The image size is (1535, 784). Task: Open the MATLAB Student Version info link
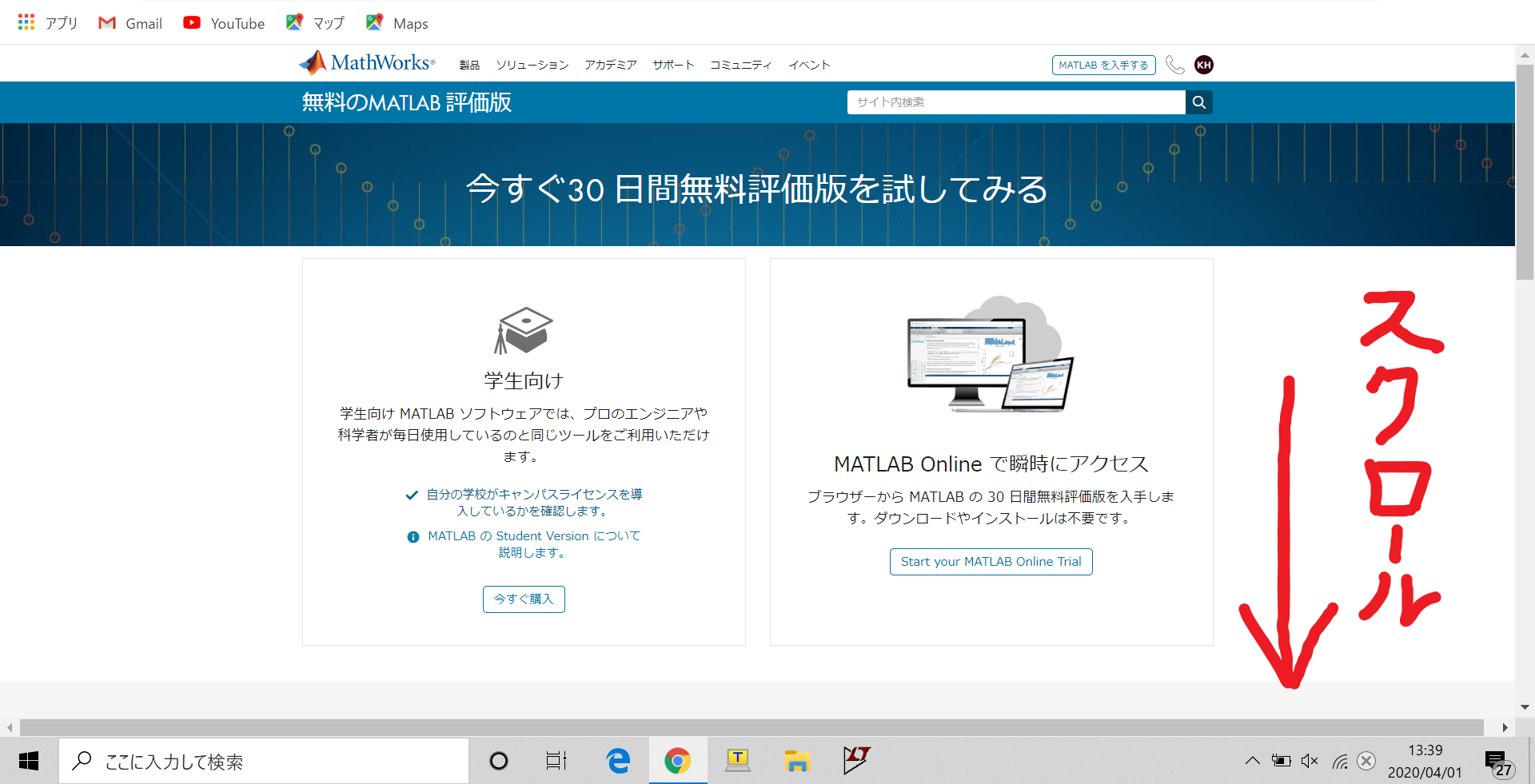[x=533, y=544]
